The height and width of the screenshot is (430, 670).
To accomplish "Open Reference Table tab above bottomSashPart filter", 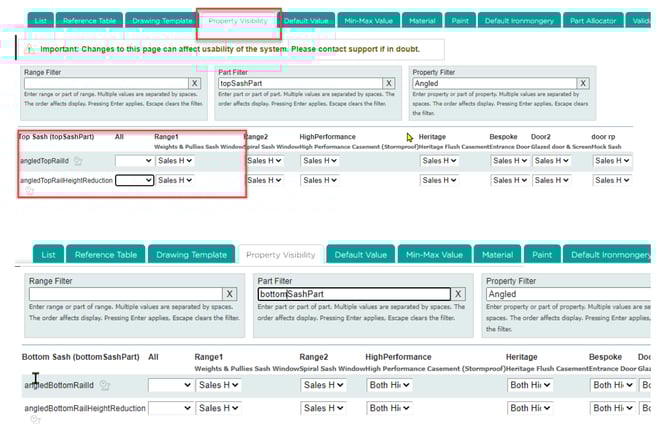I will point(107,255).
